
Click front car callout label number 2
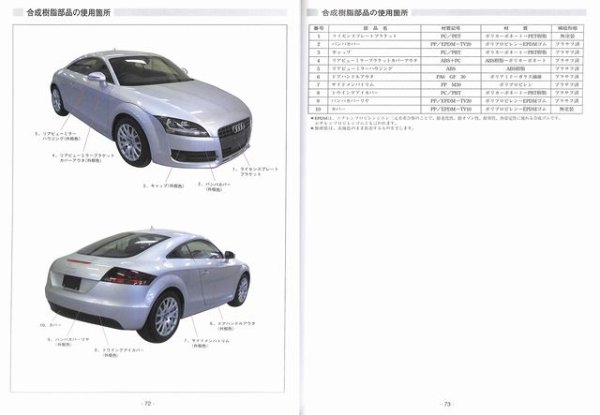[214, 187]
